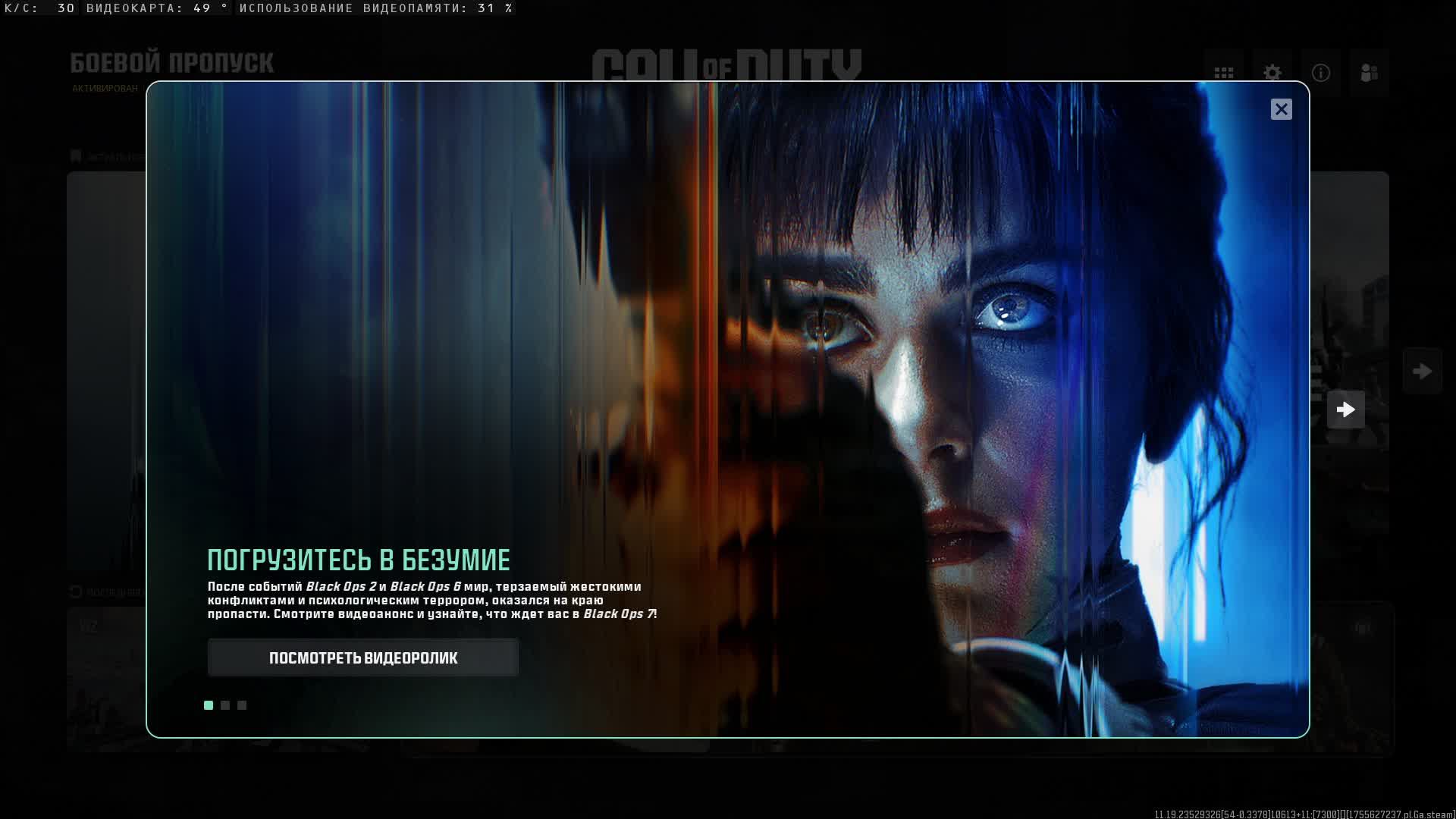Click the dimmed background right arrow
The width and height of the screenshot is (1456, 819).
[x=1422, y=371]
